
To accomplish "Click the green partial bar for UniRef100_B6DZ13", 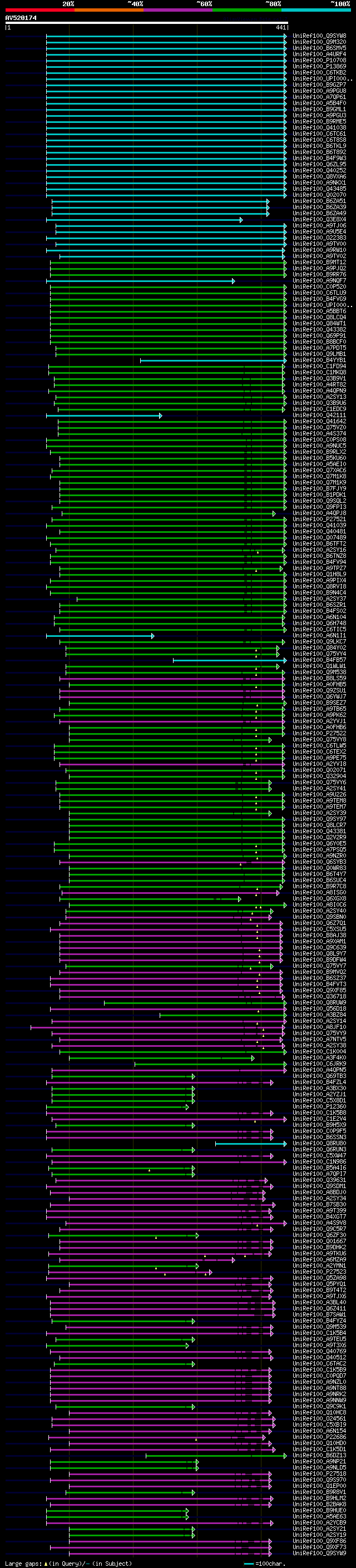I will [x=216, y=1456].
